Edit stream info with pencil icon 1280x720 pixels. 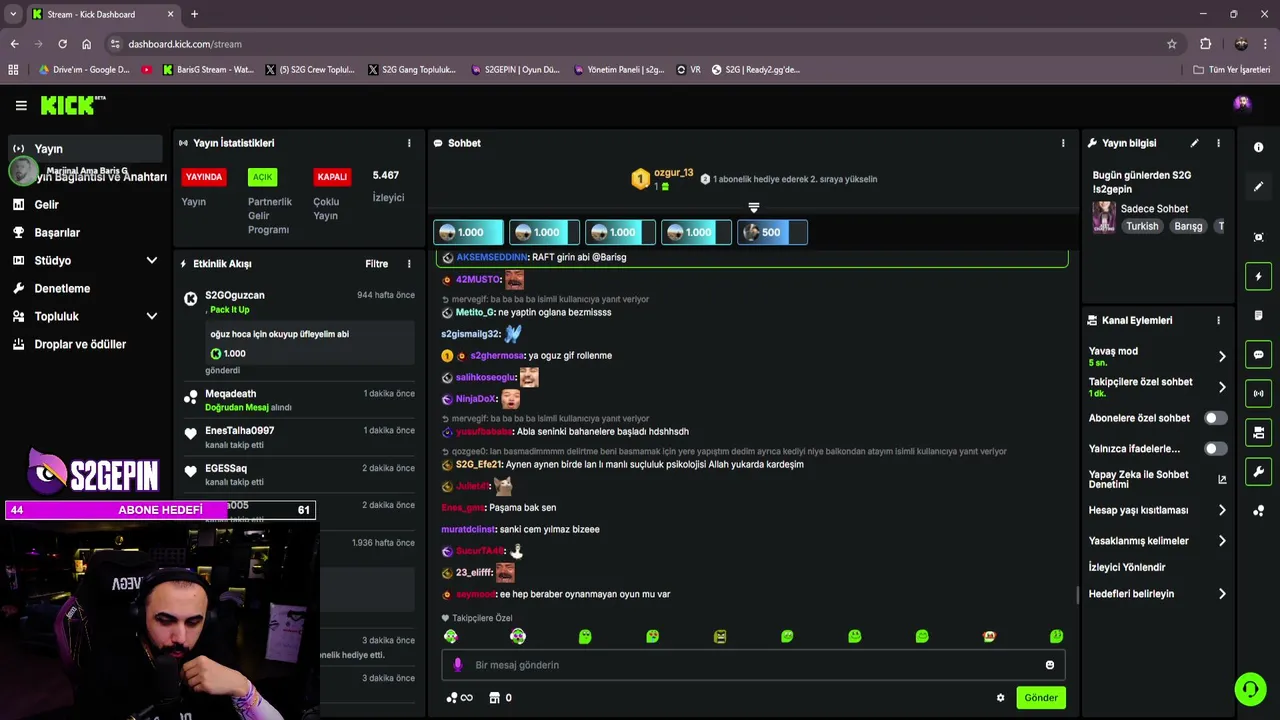coord(1194,143)
